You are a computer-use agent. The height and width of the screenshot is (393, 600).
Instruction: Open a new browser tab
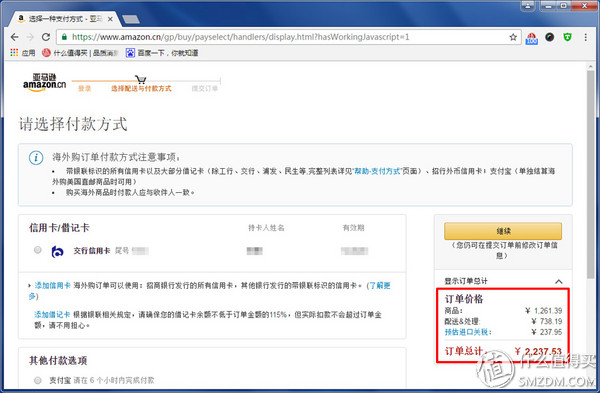click(x=131, y=19)
